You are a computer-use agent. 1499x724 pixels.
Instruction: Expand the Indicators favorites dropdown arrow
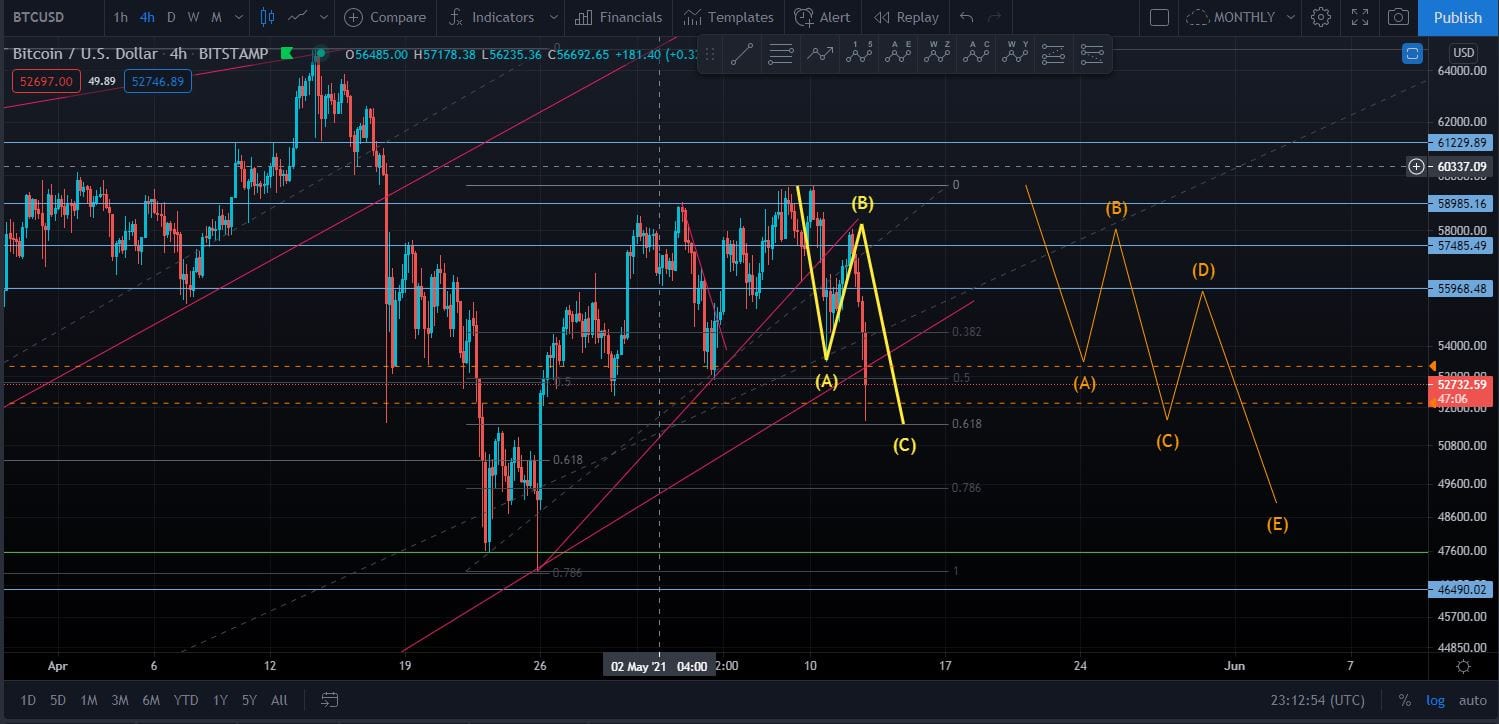[553, 17]
